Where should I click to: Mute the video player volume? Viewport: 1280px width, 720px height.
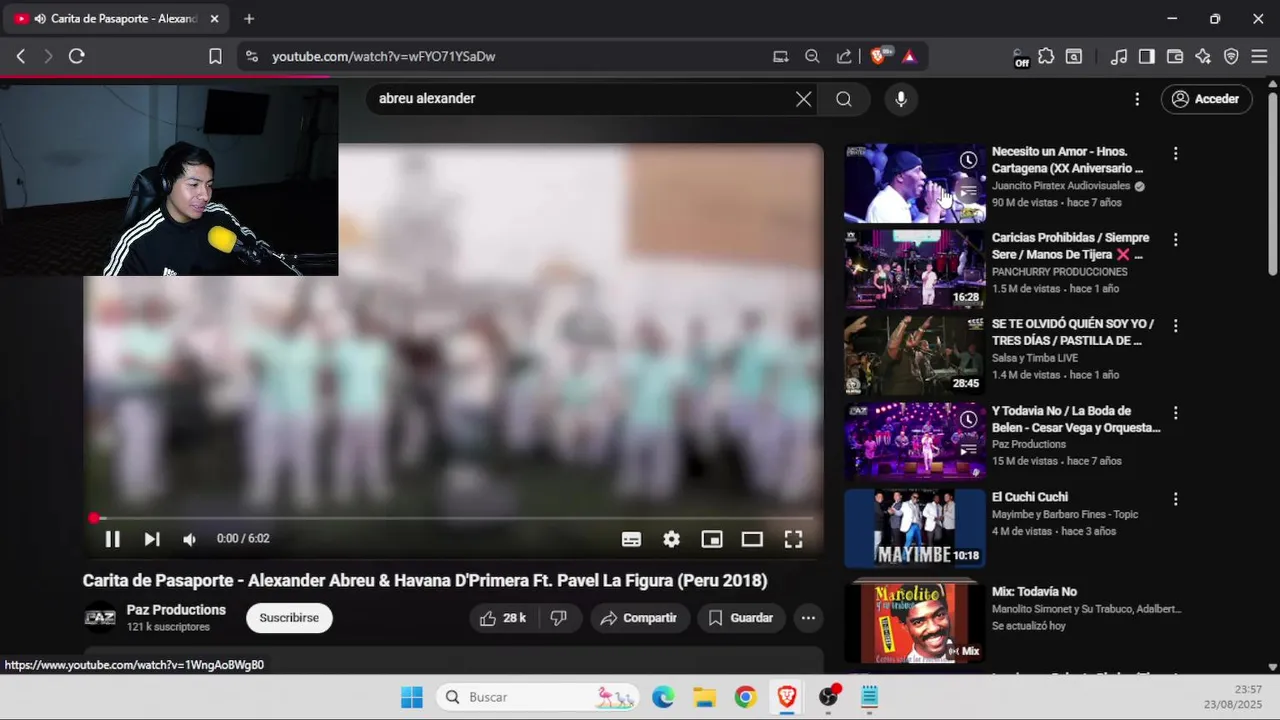[x=190, y=539]
